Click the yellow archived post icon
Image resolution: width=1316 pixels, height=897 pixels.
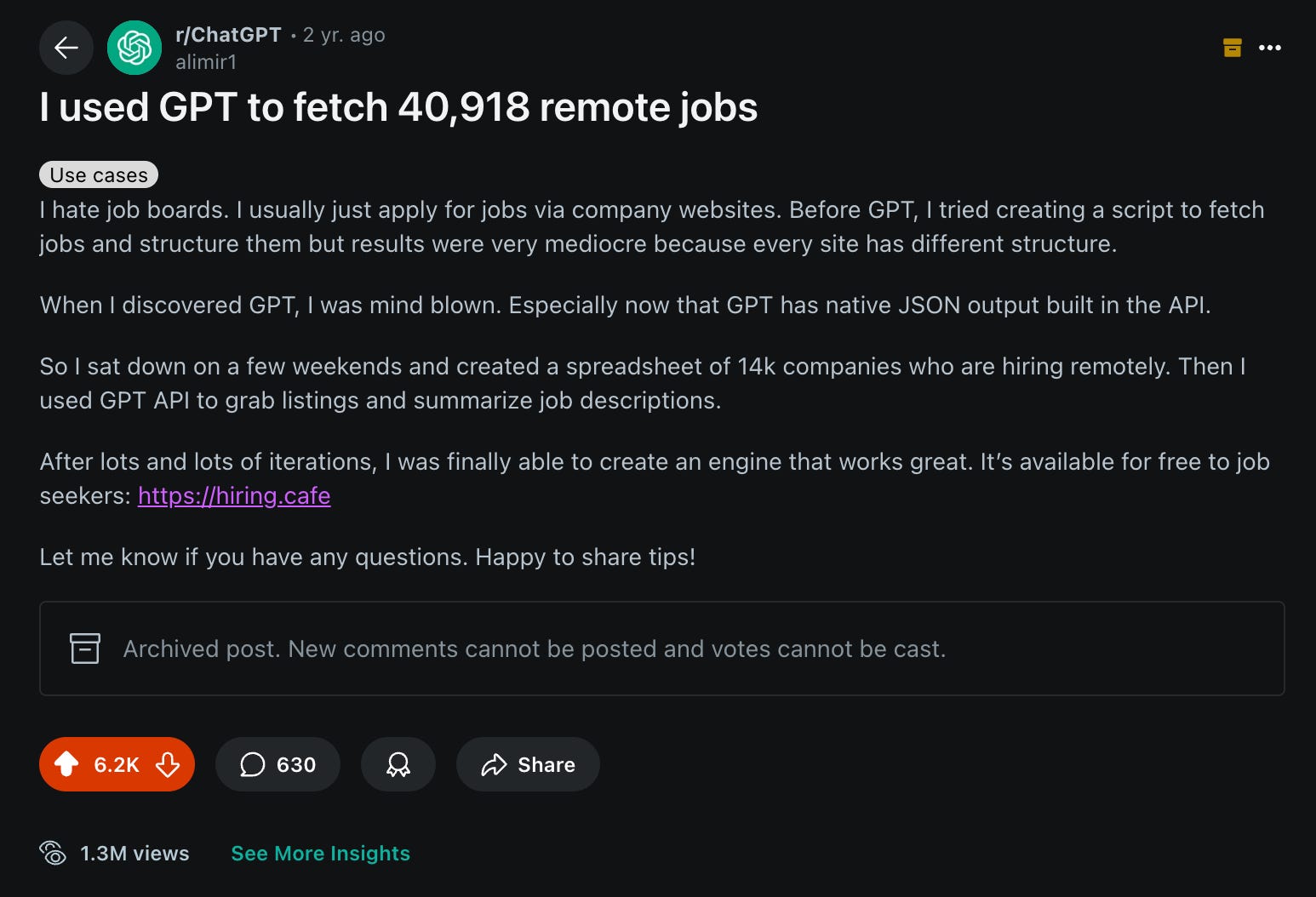[x=1232, y=48]
